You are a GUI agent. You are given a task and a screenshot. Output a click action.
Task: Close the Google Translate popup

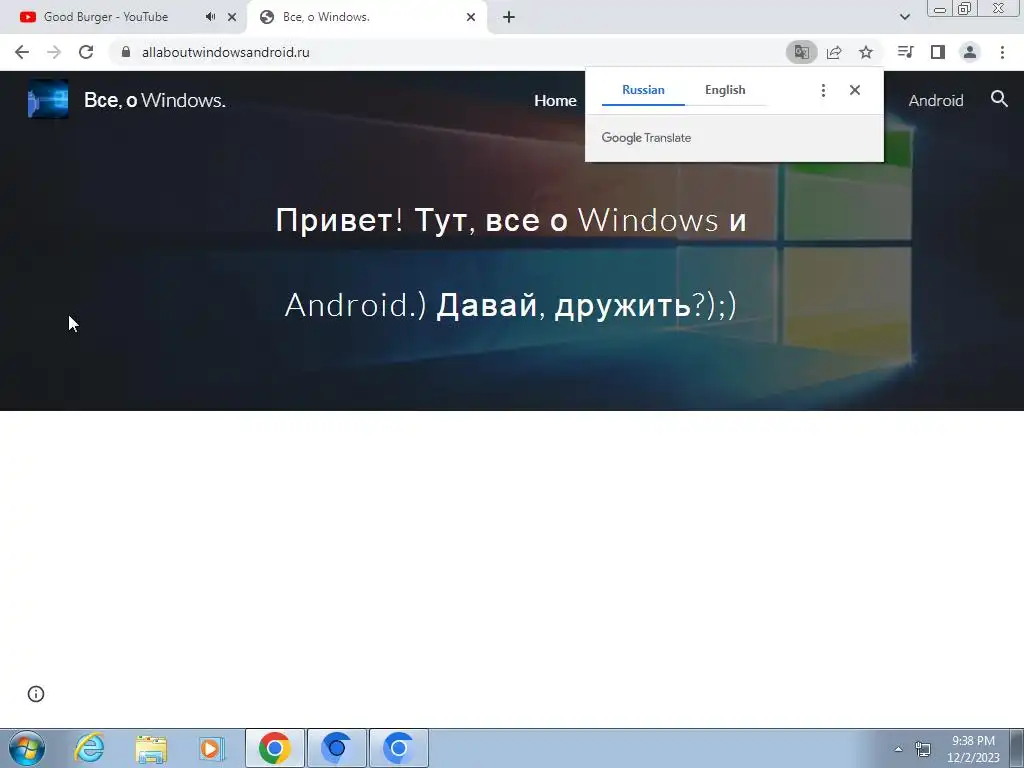[x=855, y=90]
